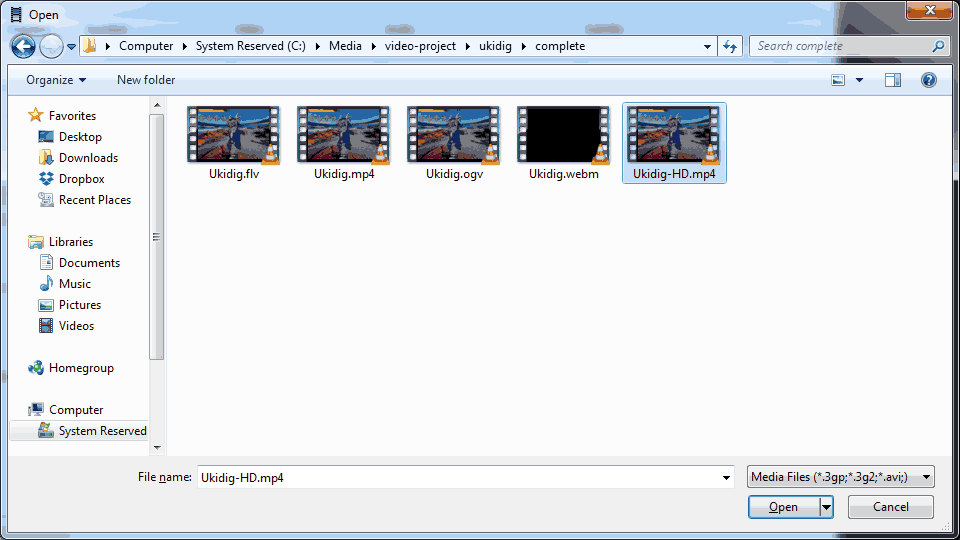960x540 pixels.
Task: Click System Reserved (C:) breadcrumb
Action: pos(250,46)
